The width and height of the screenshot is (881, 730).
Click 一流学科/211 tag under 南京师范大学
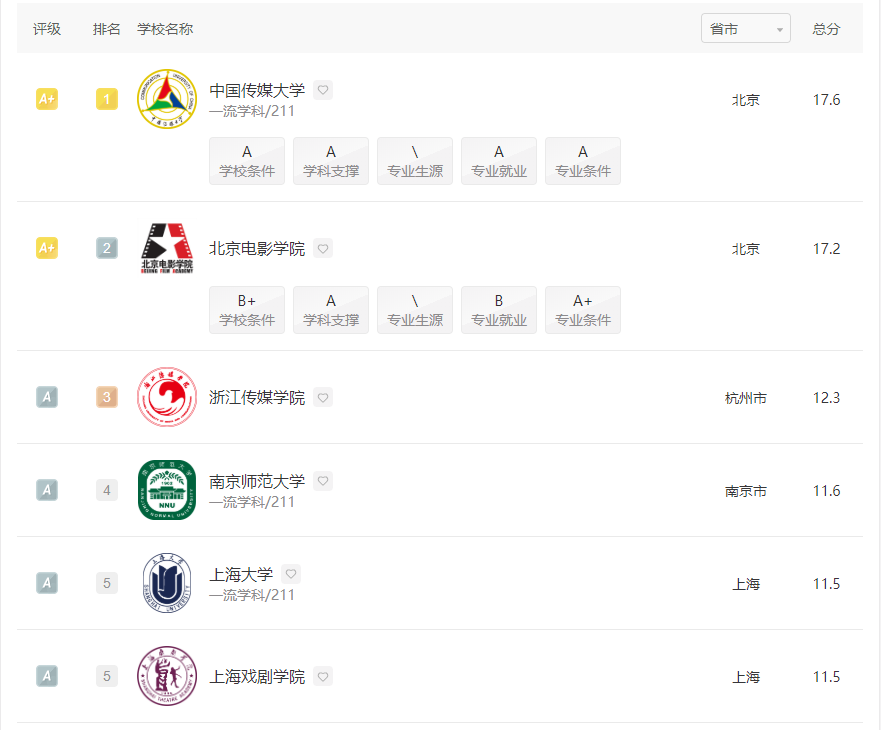(252, 502)
